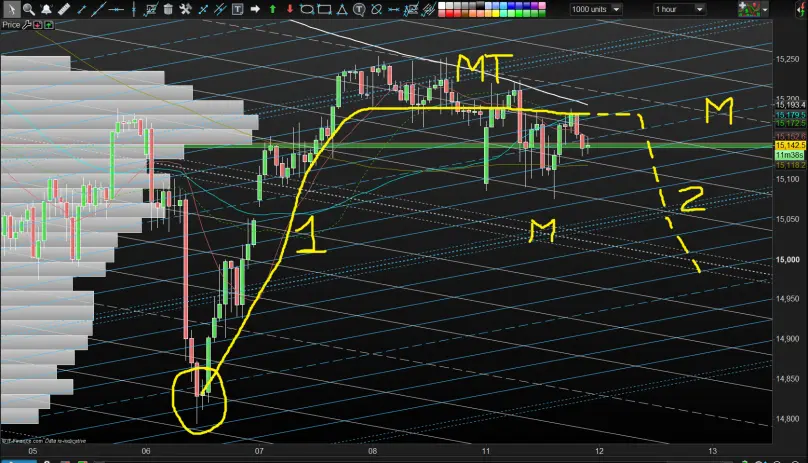
Task: Click the Price panel label
Action: click(x=11, y=25)
